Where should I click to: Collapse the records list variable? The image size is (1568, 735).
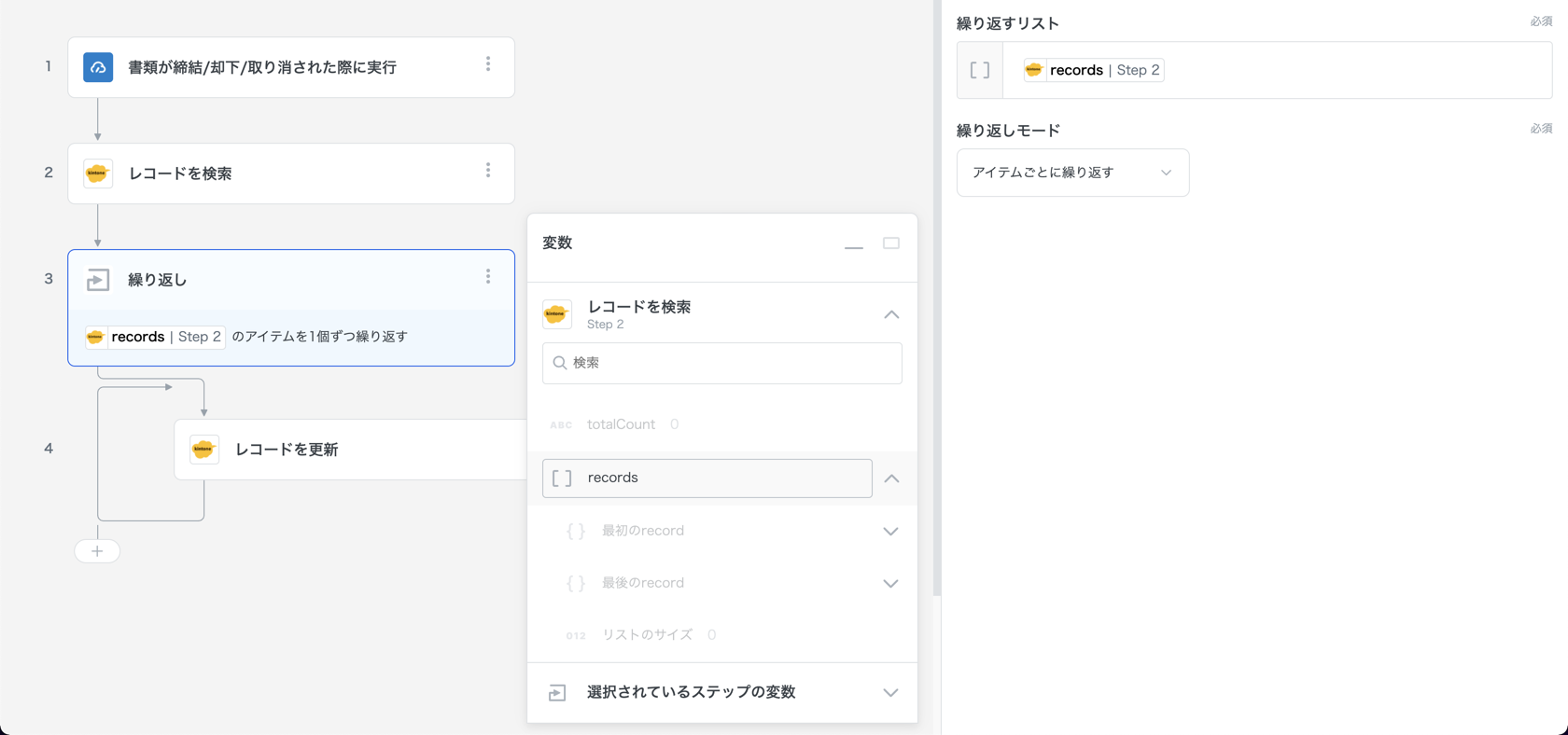(891, 478)
